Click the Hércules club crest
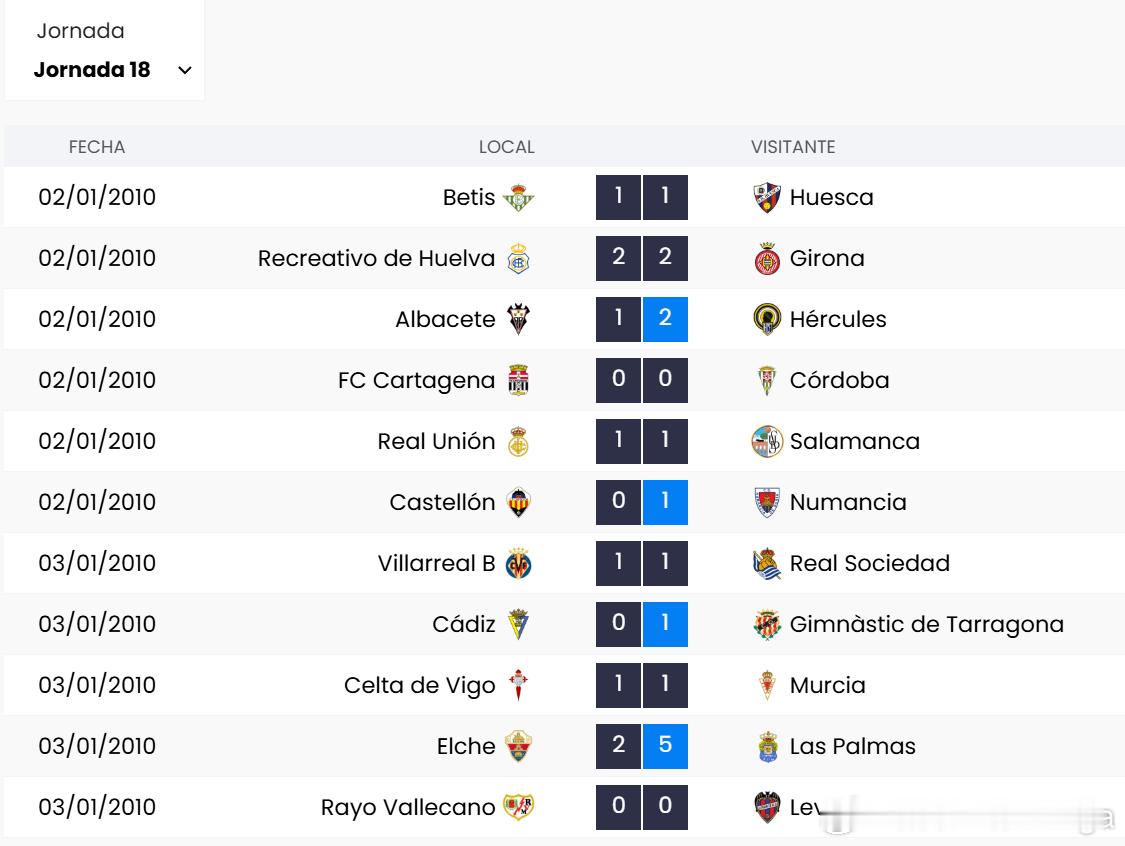 766,320
